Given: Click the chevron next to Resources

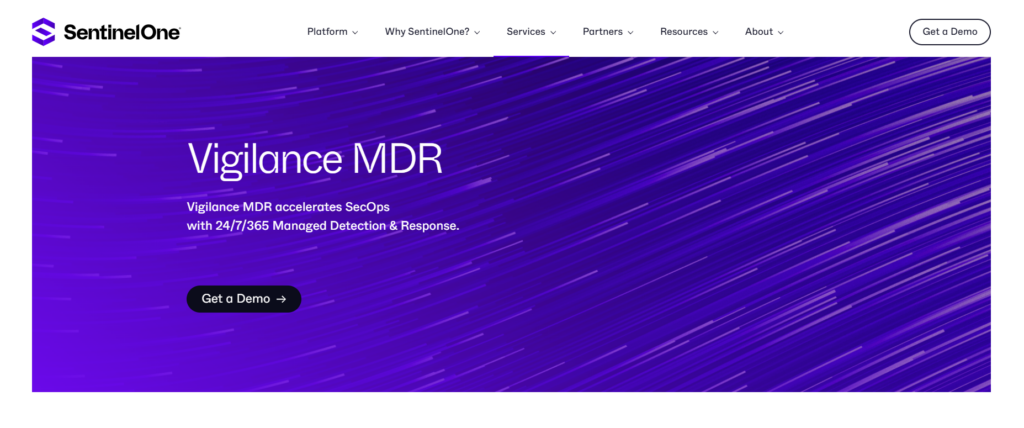Looking at the screenshot, I should (x=715, y=32).
